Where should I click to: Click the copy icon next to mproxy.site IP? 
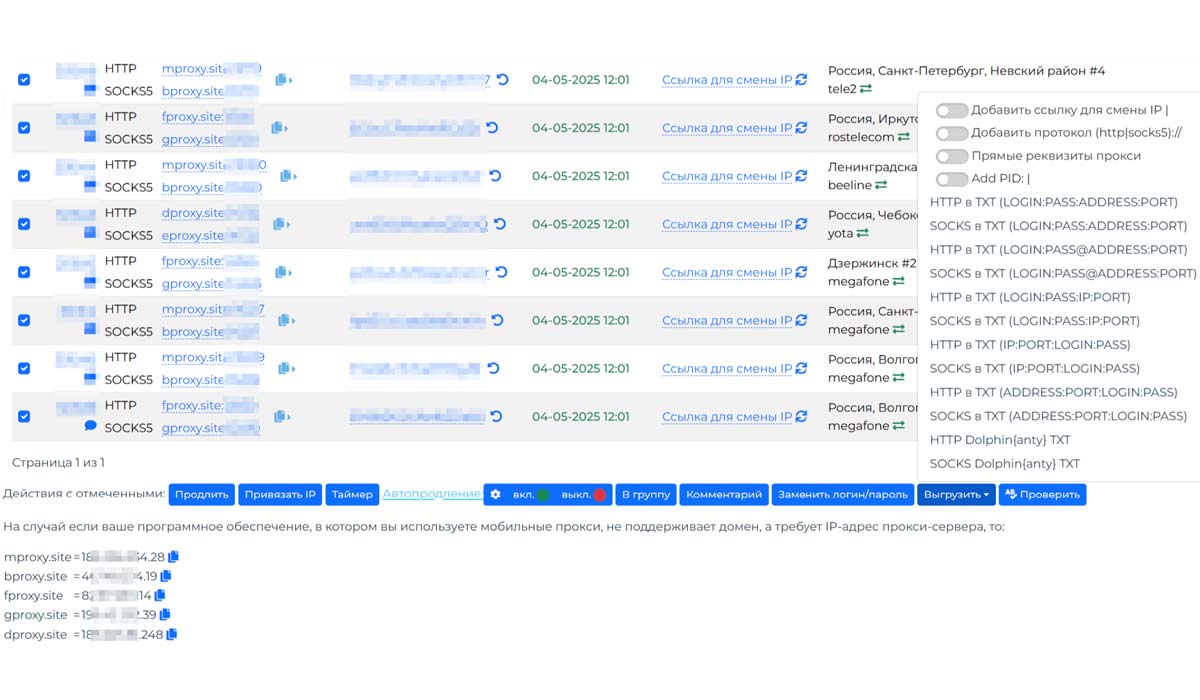pos(174,557)
